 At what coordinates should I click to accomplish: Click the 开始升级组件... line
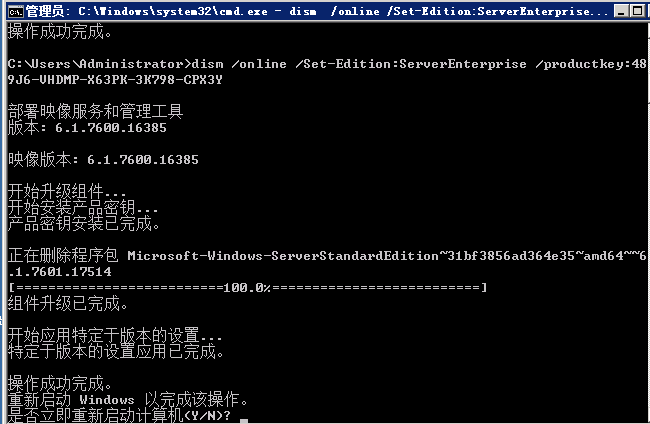67,191
